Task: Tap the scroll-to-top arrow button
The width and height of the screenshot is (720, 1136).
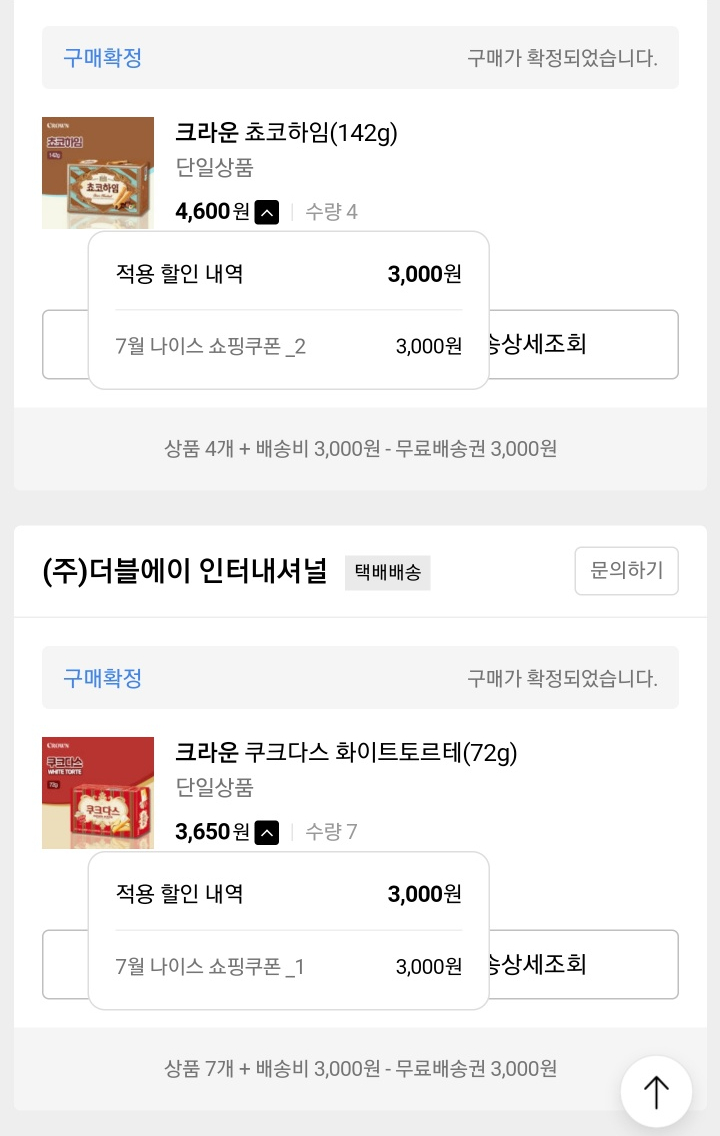Action: [x=656, y=1092]
